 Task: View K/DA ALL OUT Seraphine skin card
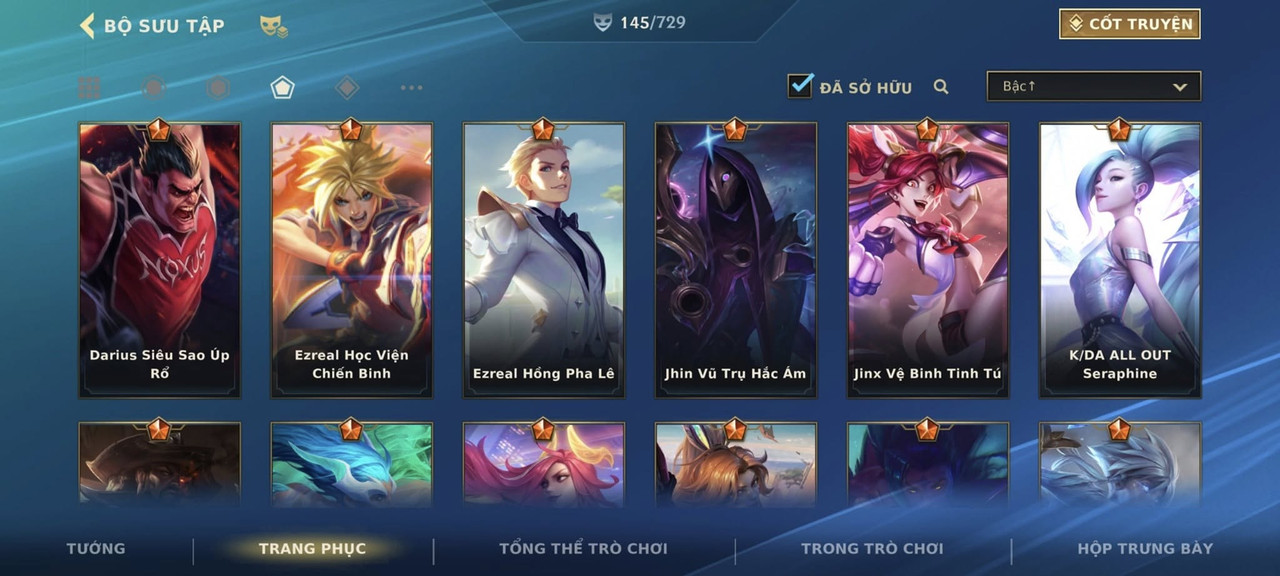tap(1120, 260)
